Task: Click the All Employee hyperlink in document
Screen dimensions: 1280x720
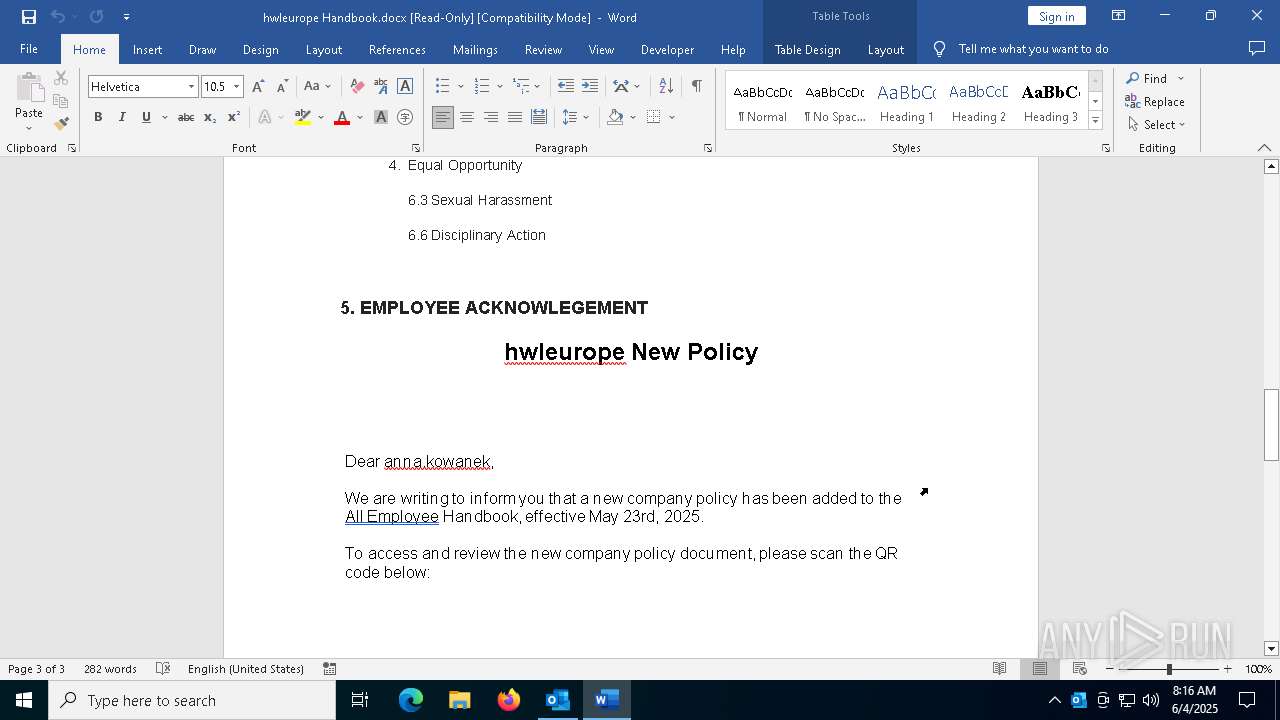Action: click(392, 517)
